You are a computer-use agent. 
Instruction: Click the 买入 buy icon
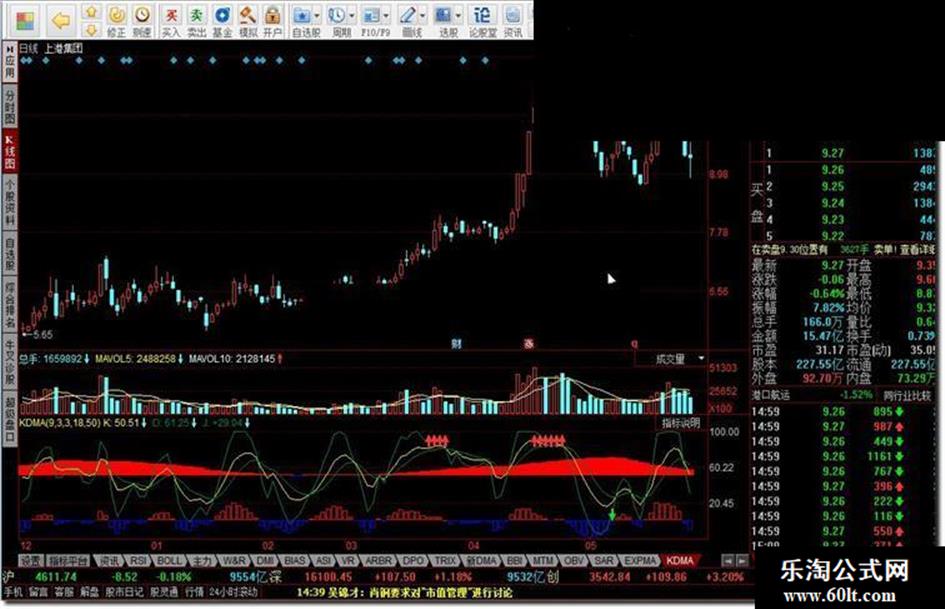pos(172,21)
